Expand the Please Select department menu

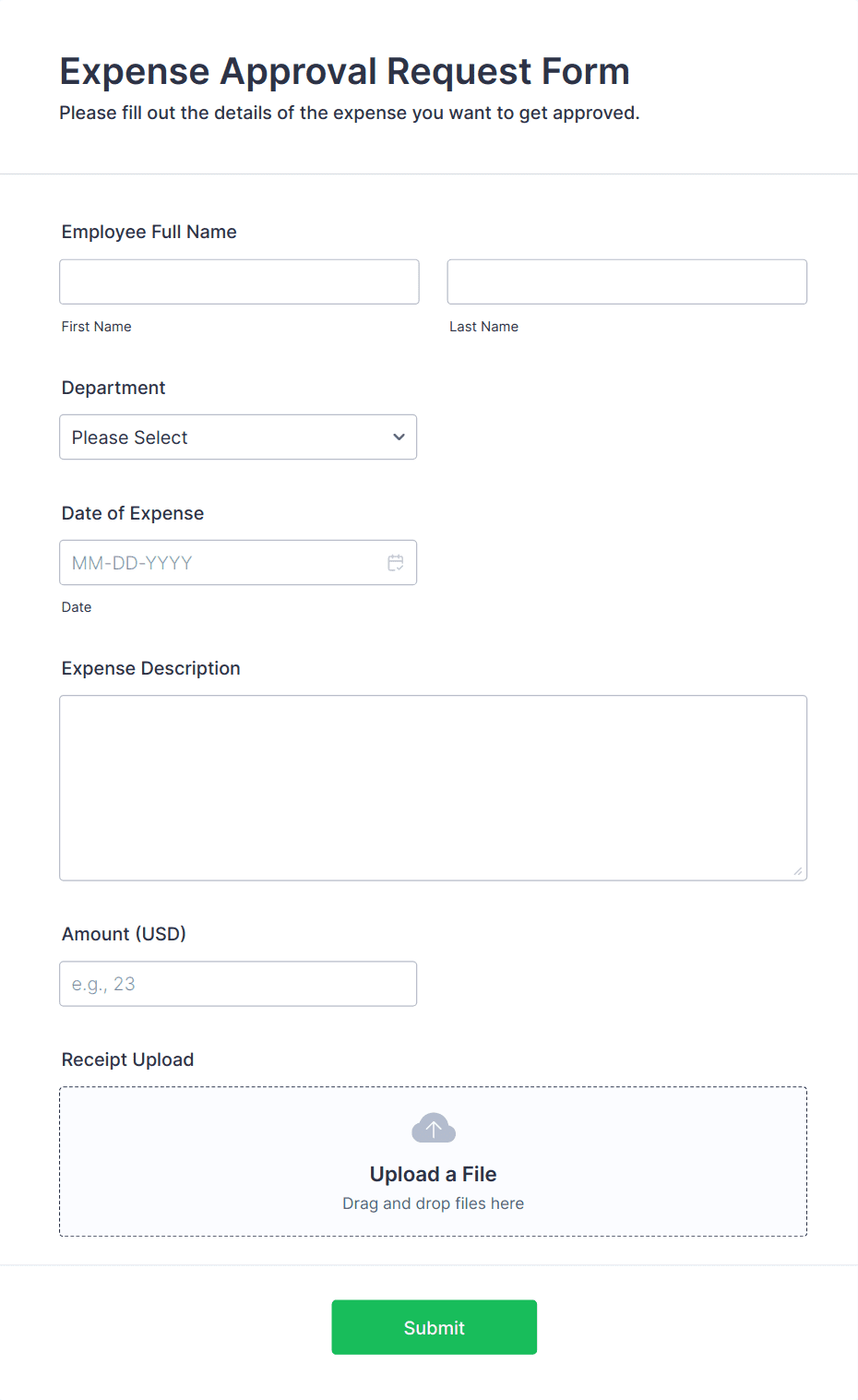point(238,437)
